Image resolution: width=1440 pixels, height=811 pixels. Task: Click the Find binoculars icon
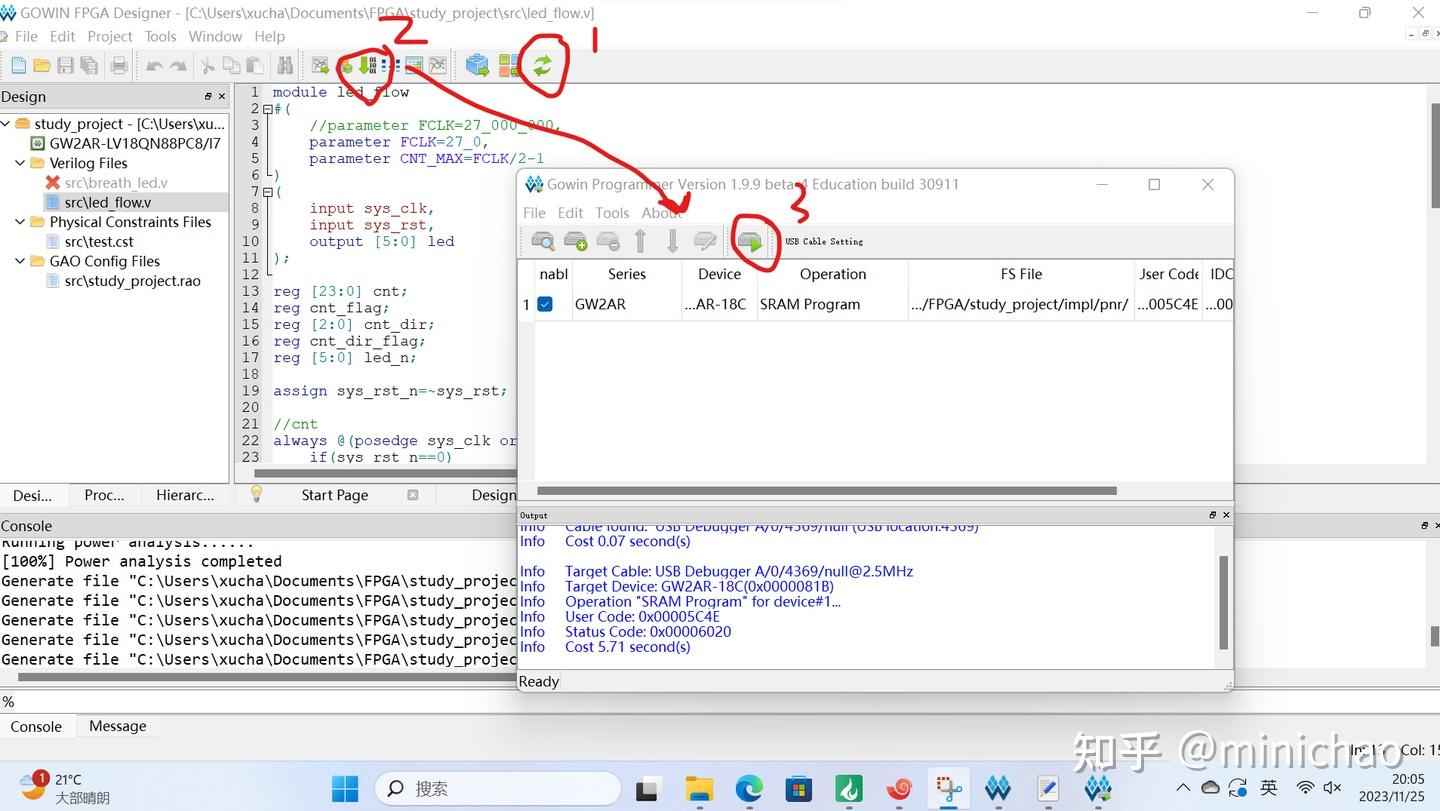(285, 66)
